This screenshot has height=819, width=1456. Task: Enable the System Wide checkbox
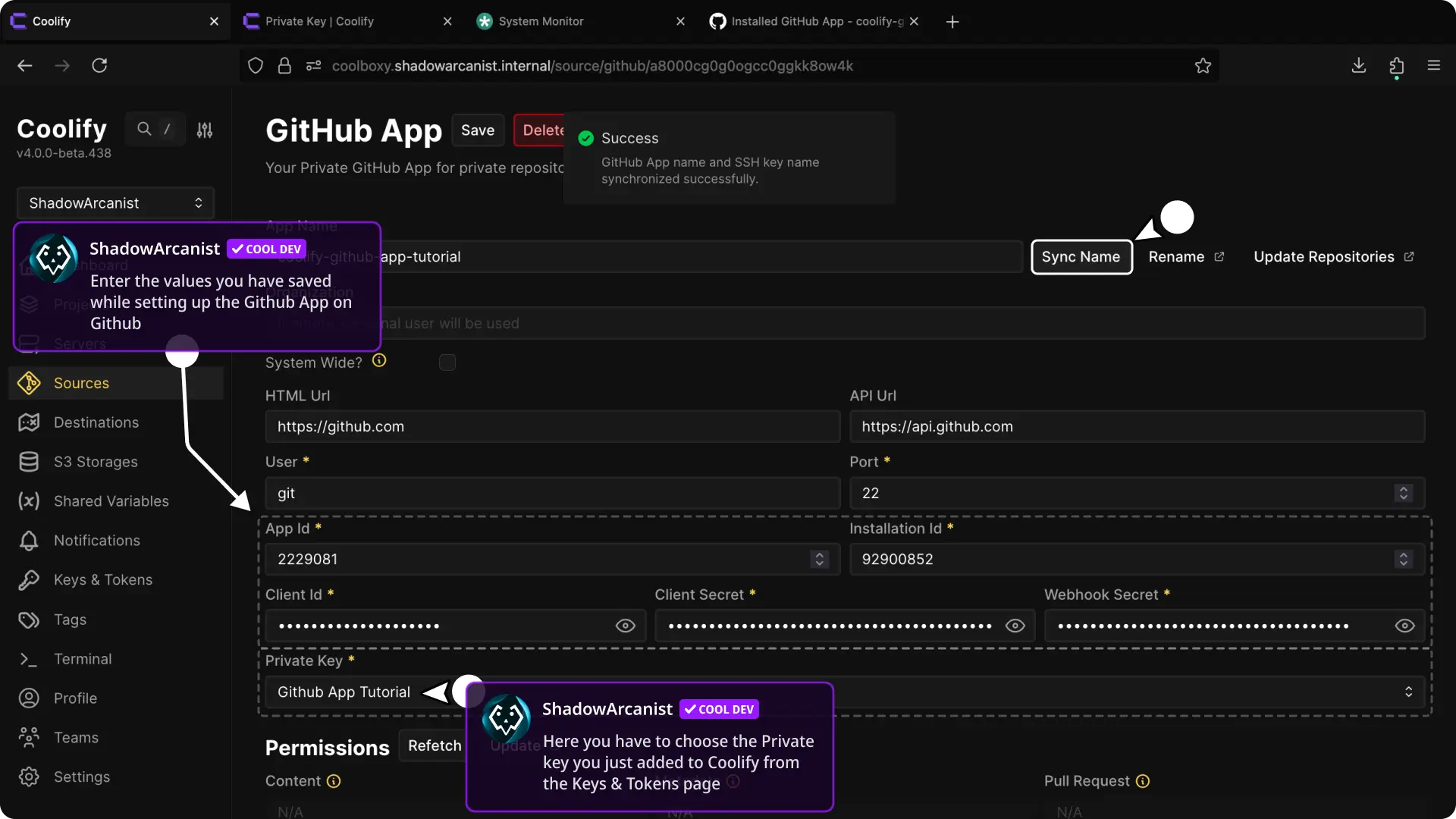pos(447,362)
